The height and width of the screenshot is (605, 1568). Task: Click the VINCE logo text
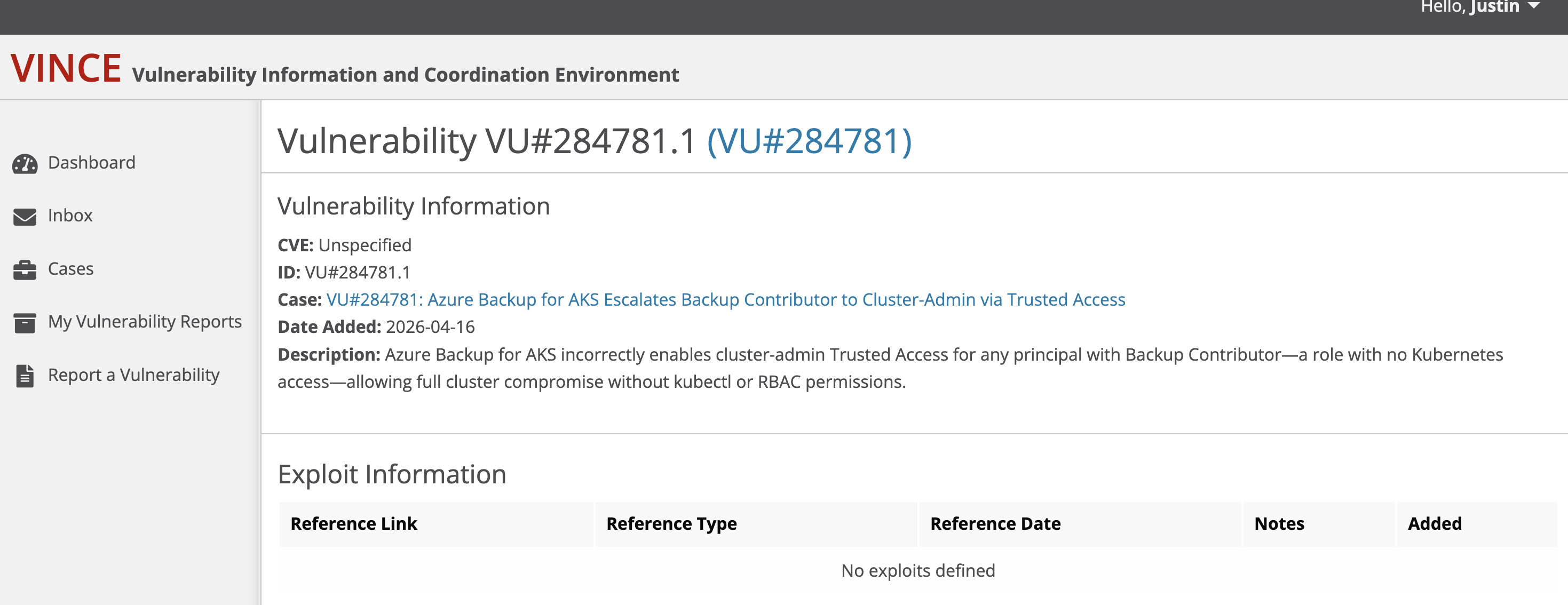pyautogui.click(x=66, y=68)
